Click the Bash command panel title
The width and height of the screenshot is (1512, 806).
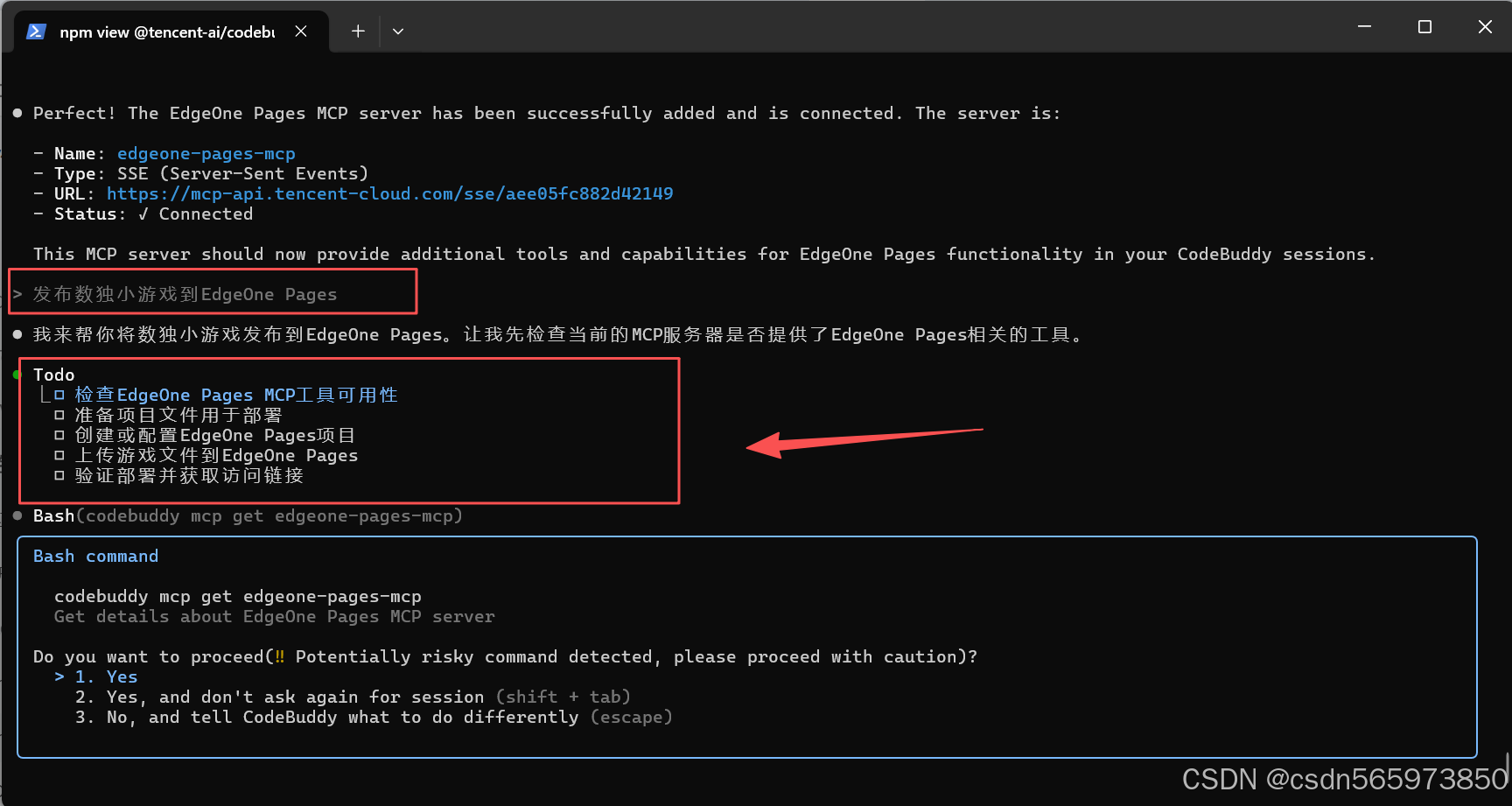click(96, 556)
